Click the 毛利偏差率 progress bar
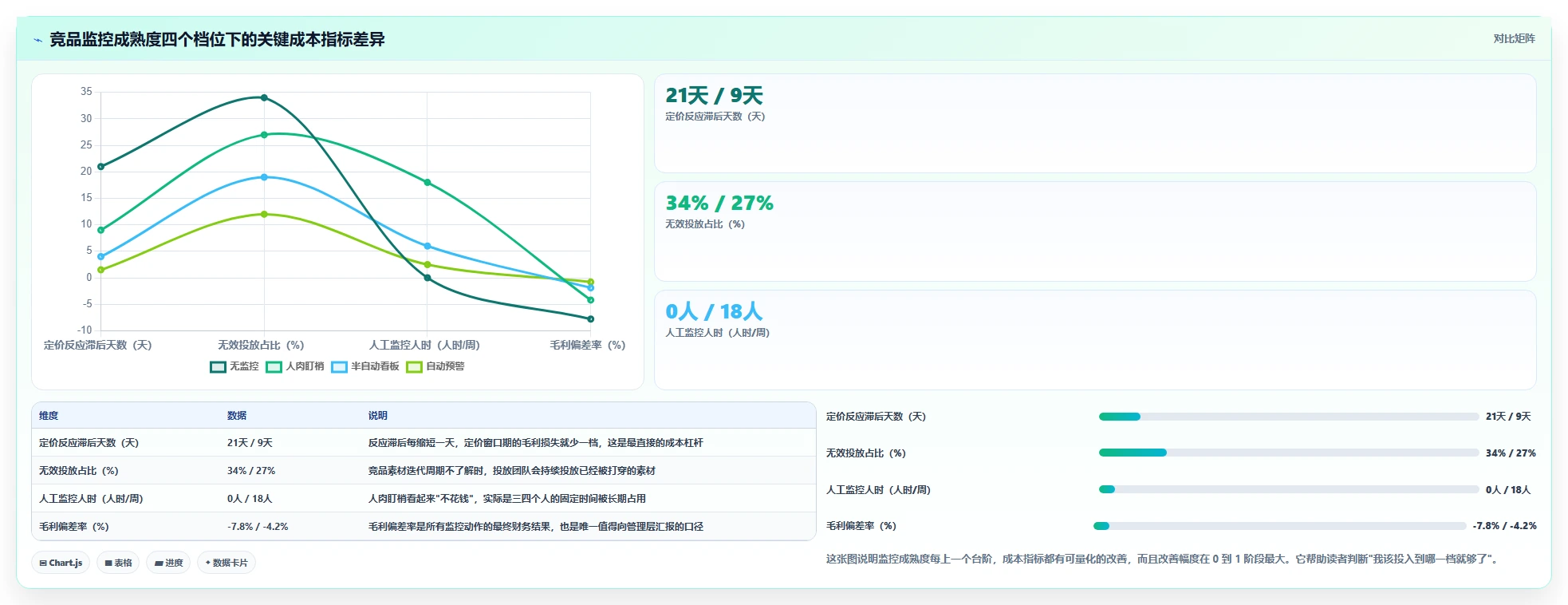 point(1280,526)
